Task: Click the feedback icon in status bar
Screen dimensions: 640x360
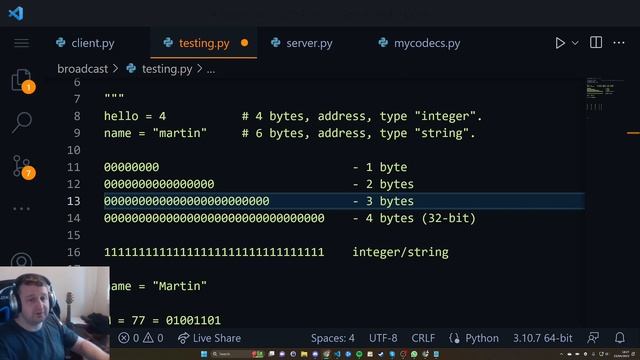Action: click(x=593, y=338)
